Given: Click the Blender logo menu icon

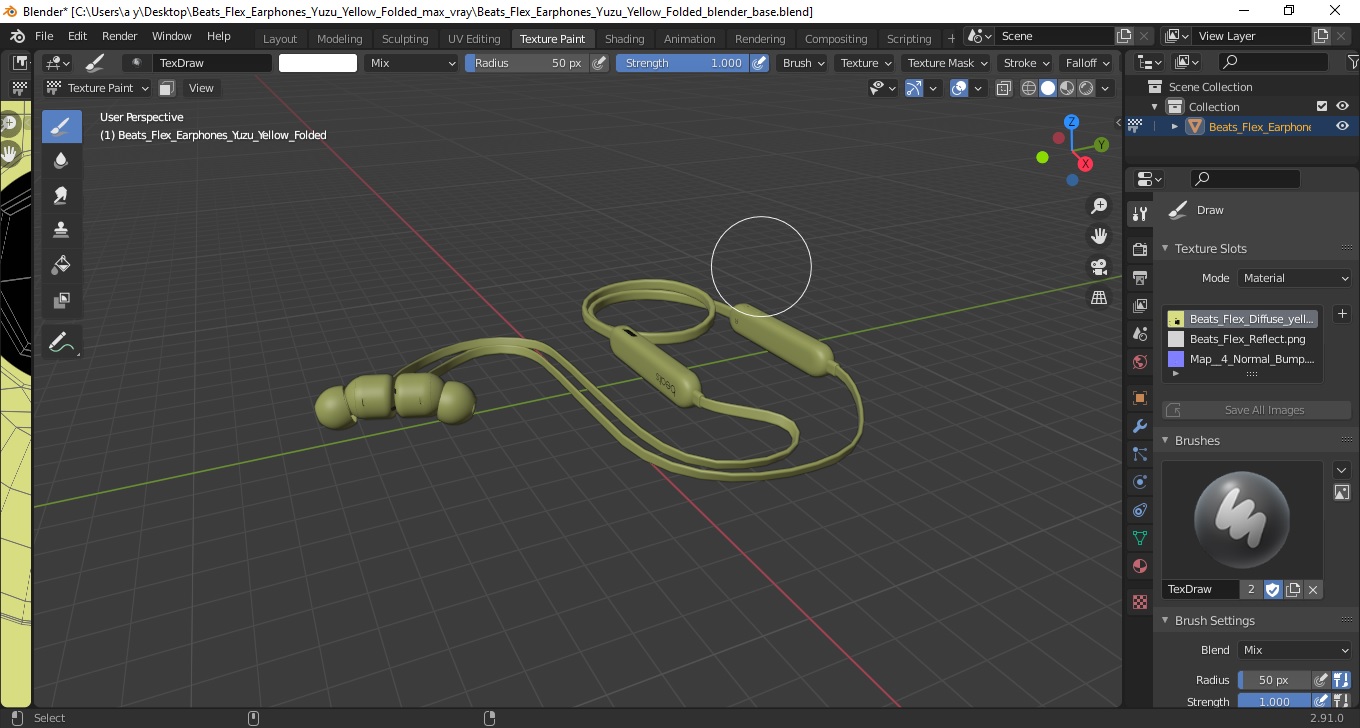Looking at the screenshot, I should tap(17, 36).
